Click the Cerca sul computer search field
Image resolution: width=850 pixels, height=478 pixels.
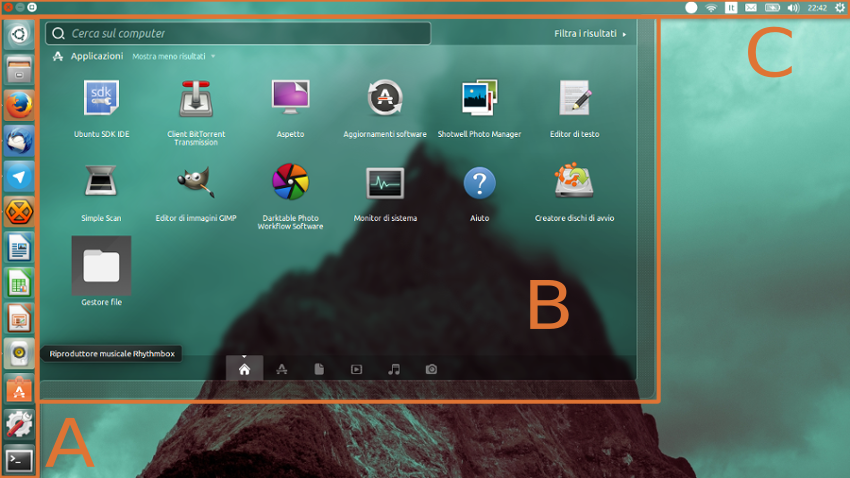tap(240, 34)
